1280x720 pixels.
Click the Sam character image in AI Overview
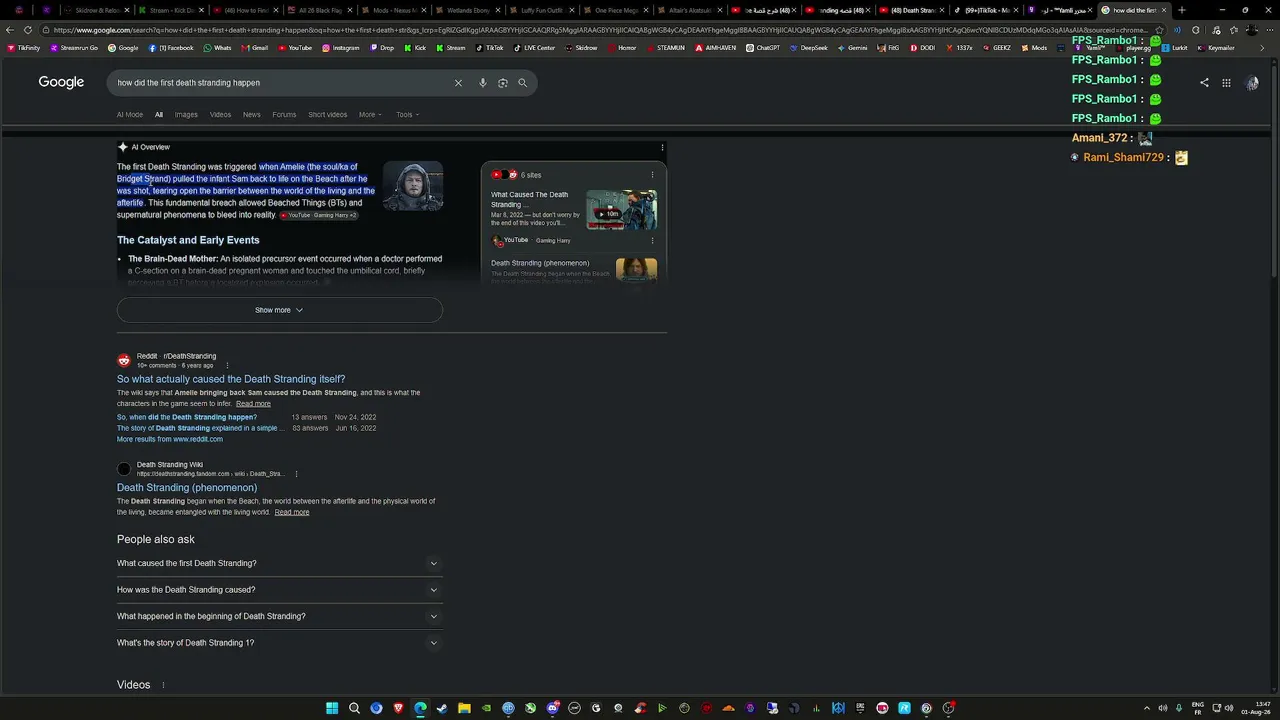413,186
